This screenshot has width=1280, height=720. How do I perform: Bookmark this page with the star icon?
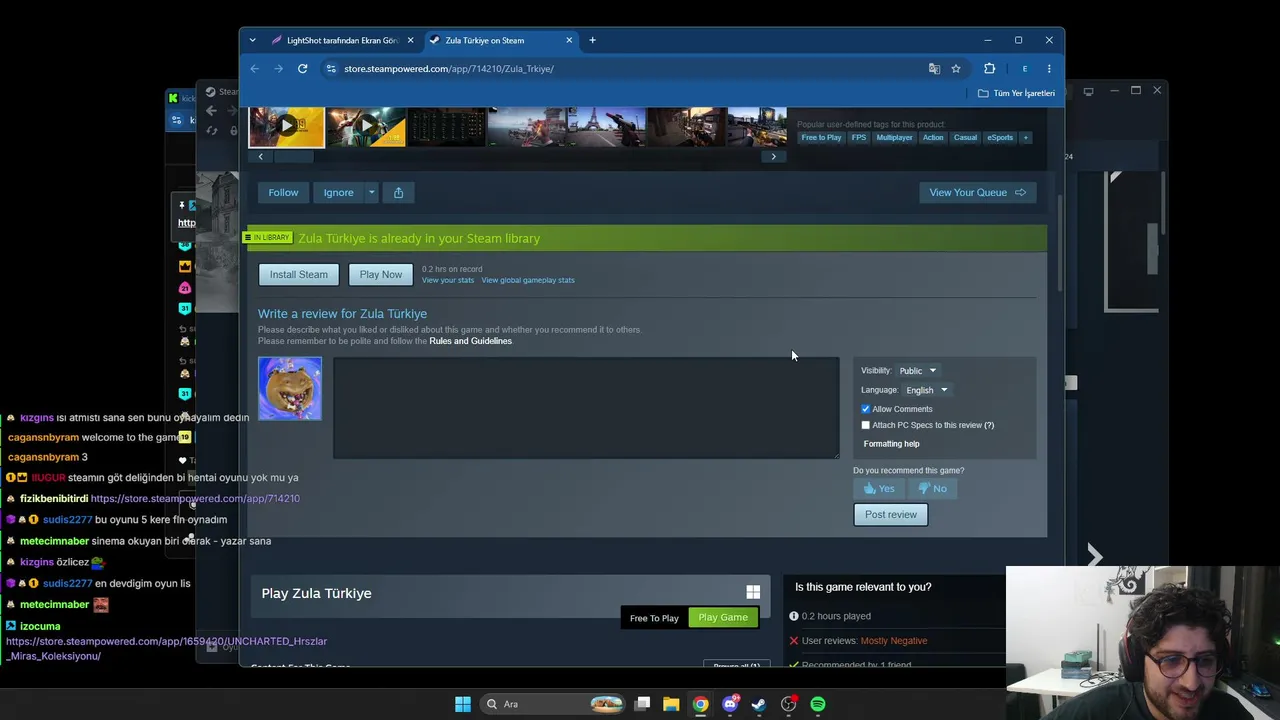coord(956,69)
